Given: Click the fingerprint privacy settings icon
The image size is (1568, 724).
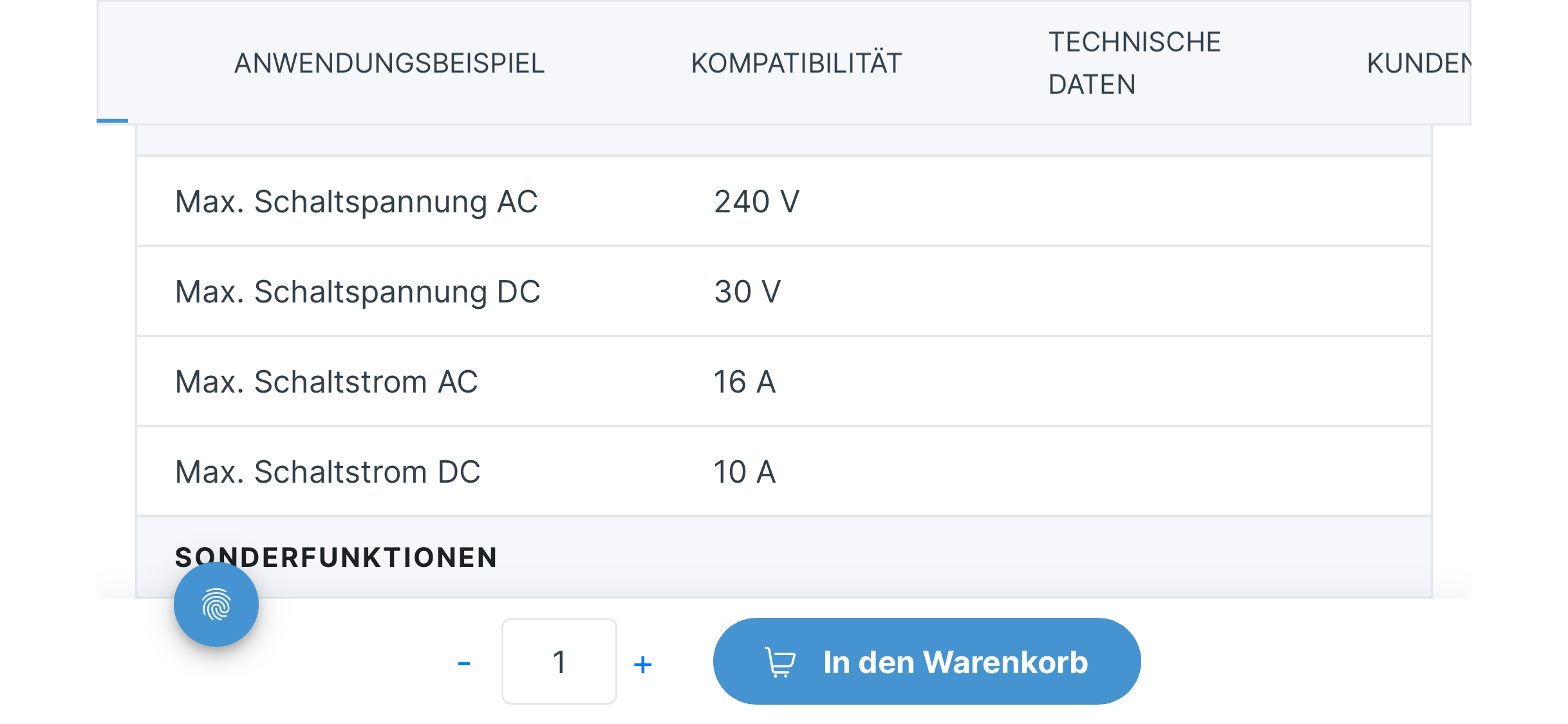Looking at the screenshot, I should [x=216, y=604].
